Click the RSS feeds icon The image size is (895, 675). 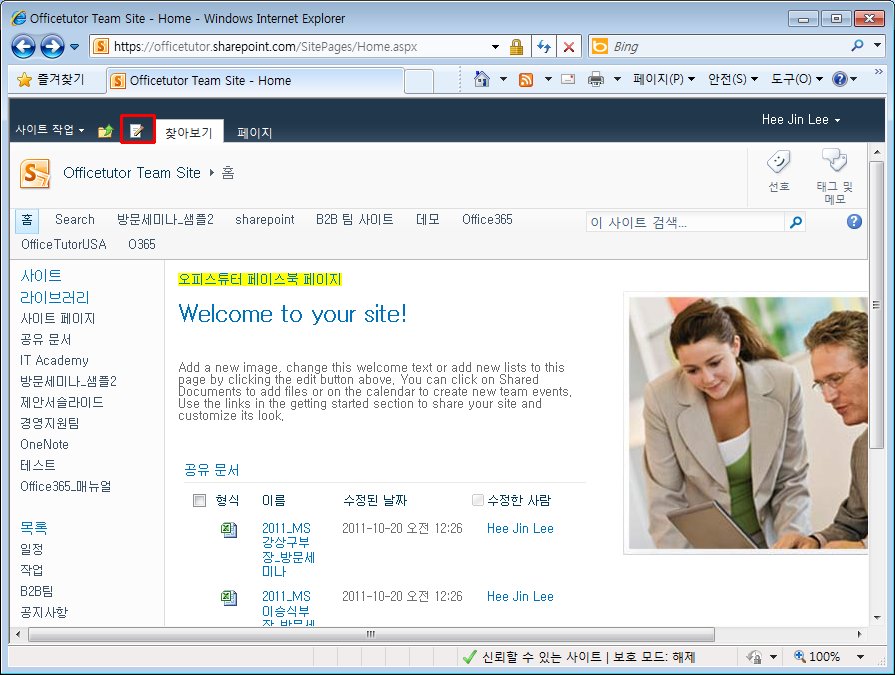(x=526, y=79)
